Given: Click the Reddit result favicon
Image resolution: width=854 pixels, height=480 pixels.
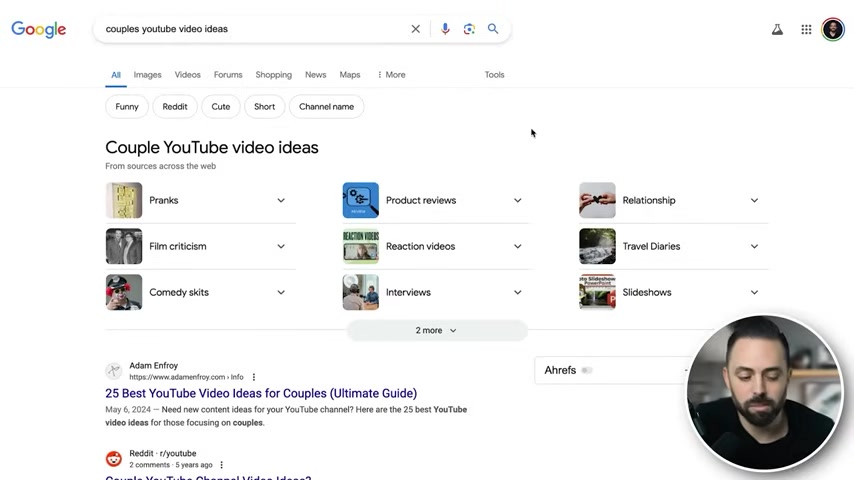Looking at the screenshot, I should click(x=114, y=459).
